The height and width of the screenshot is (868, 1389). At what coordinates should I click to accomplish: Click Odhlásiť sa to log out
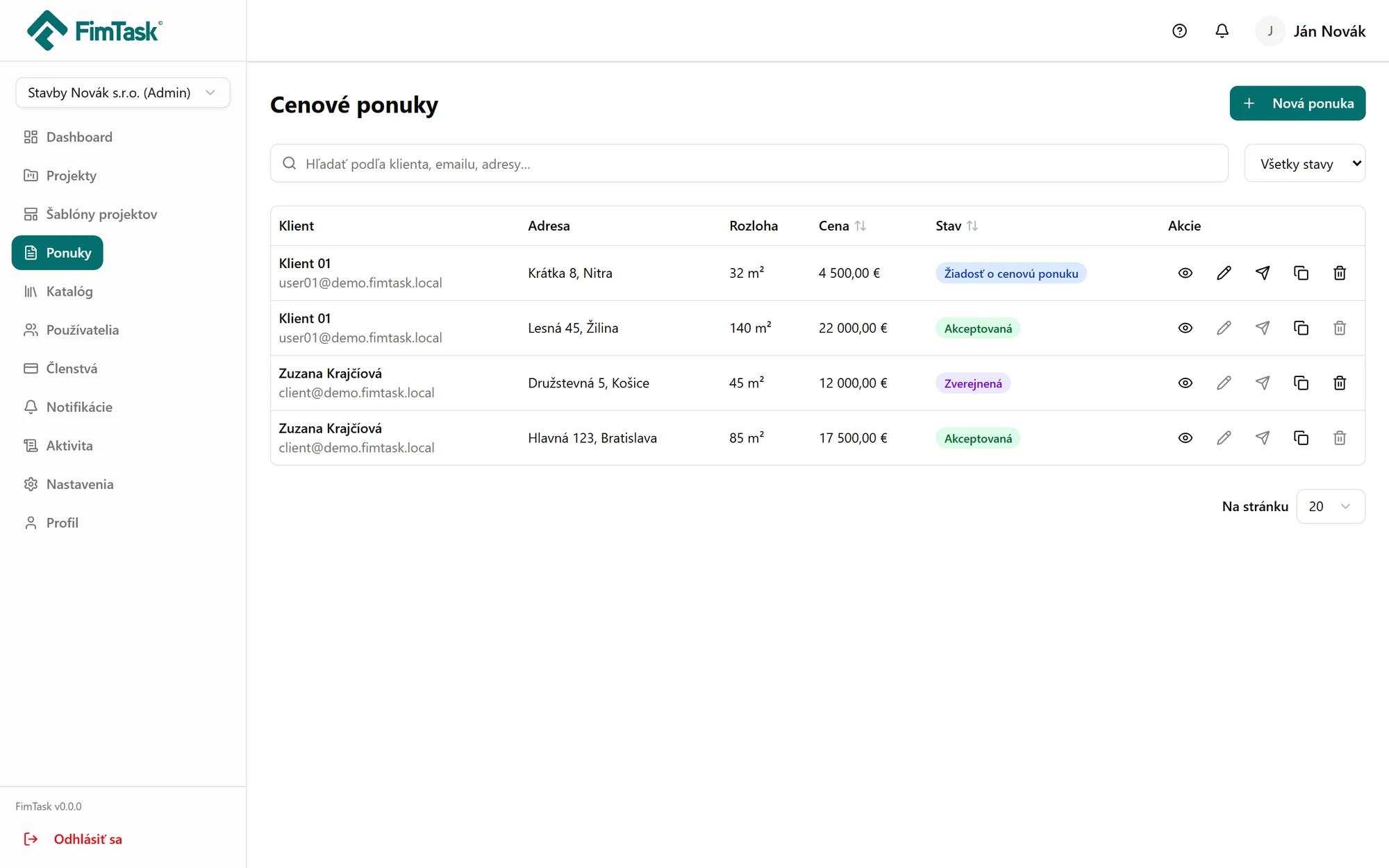(73, 840)
